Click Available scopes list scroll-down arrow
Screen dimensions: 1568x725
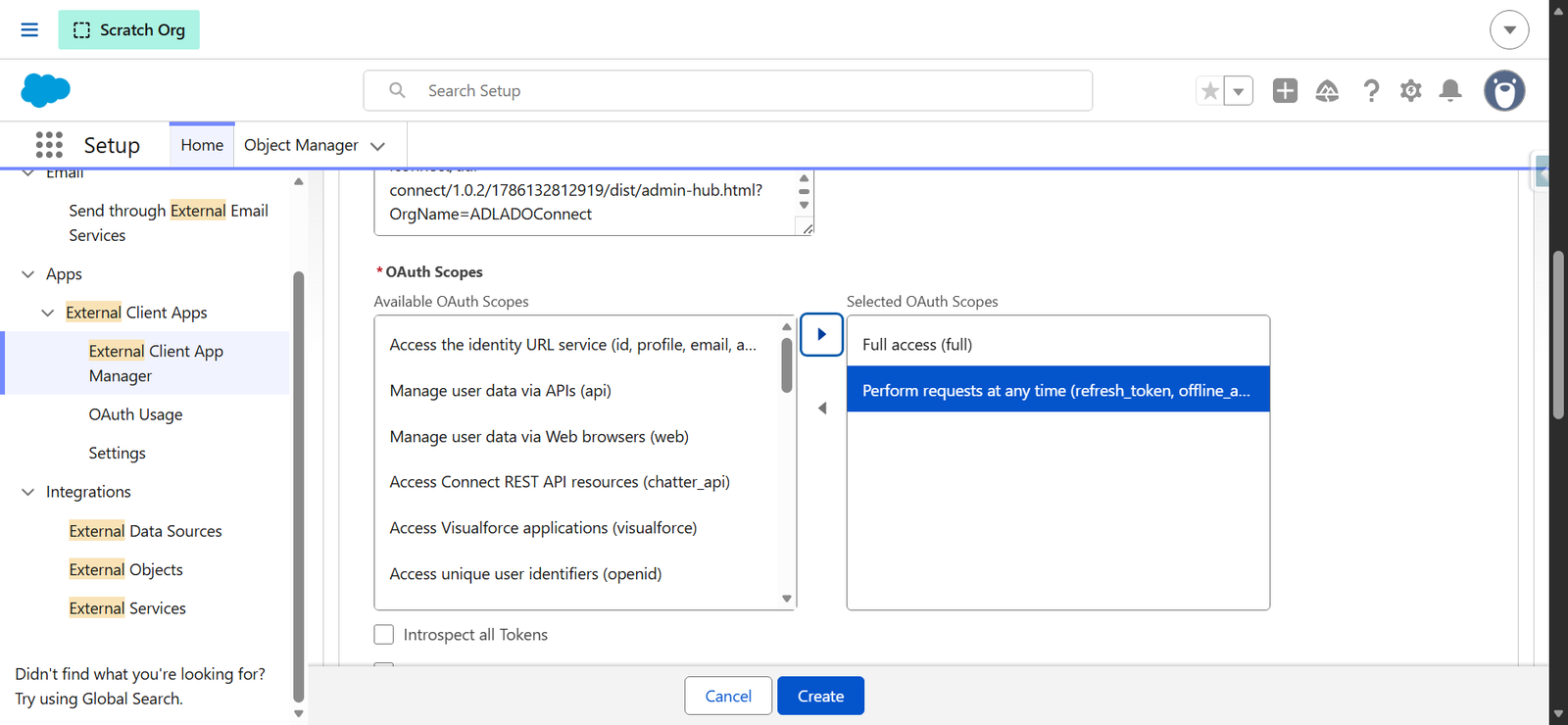click(x=786, y=599)
